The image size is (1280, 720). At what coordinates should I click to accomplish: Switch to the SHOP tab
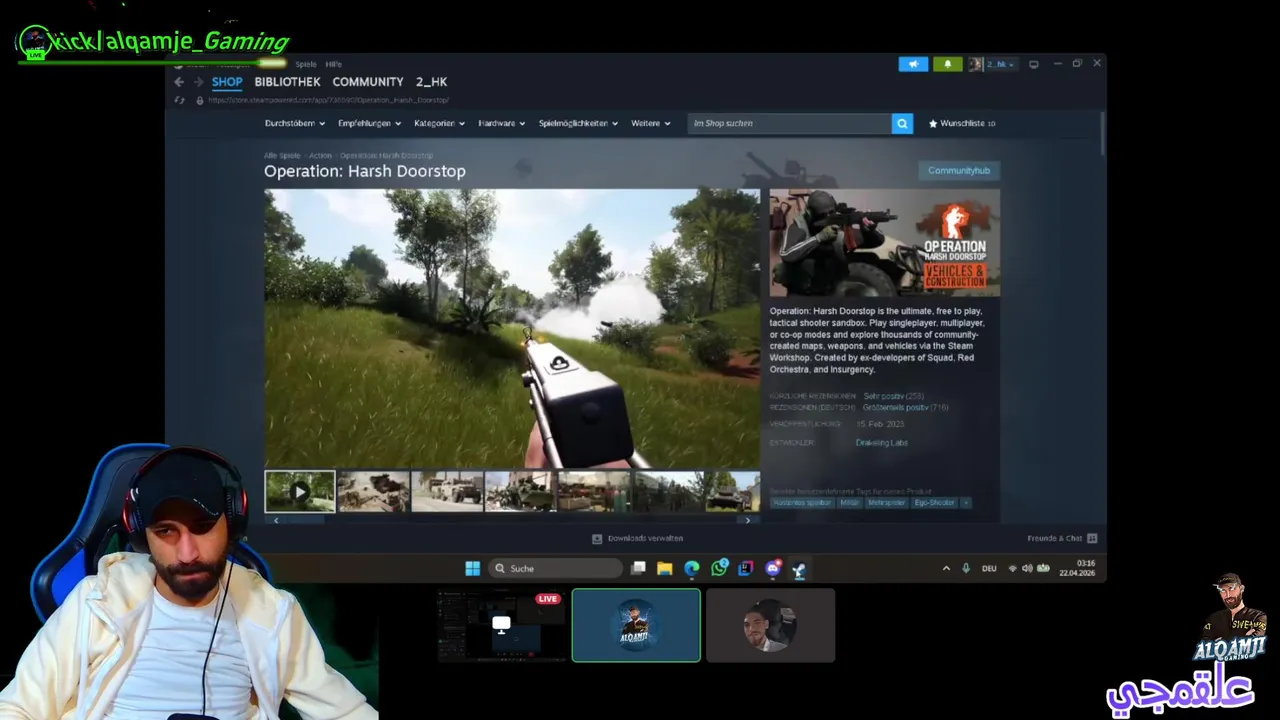point(227,82)
